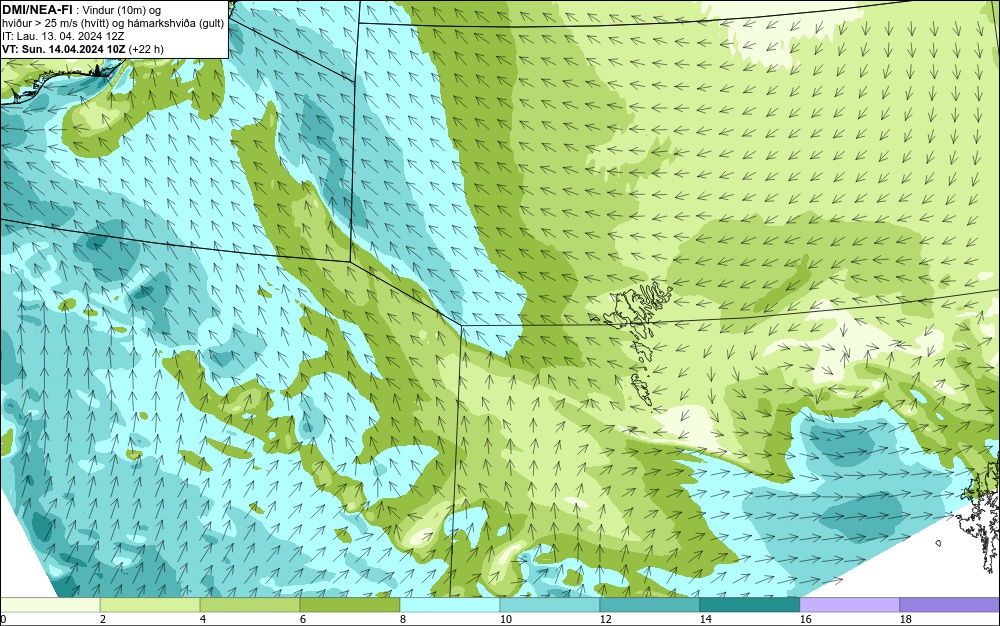Click the 14–16 m/s dark teal legend swatch
1000x626 pixels.
click(x=750, y=605)
